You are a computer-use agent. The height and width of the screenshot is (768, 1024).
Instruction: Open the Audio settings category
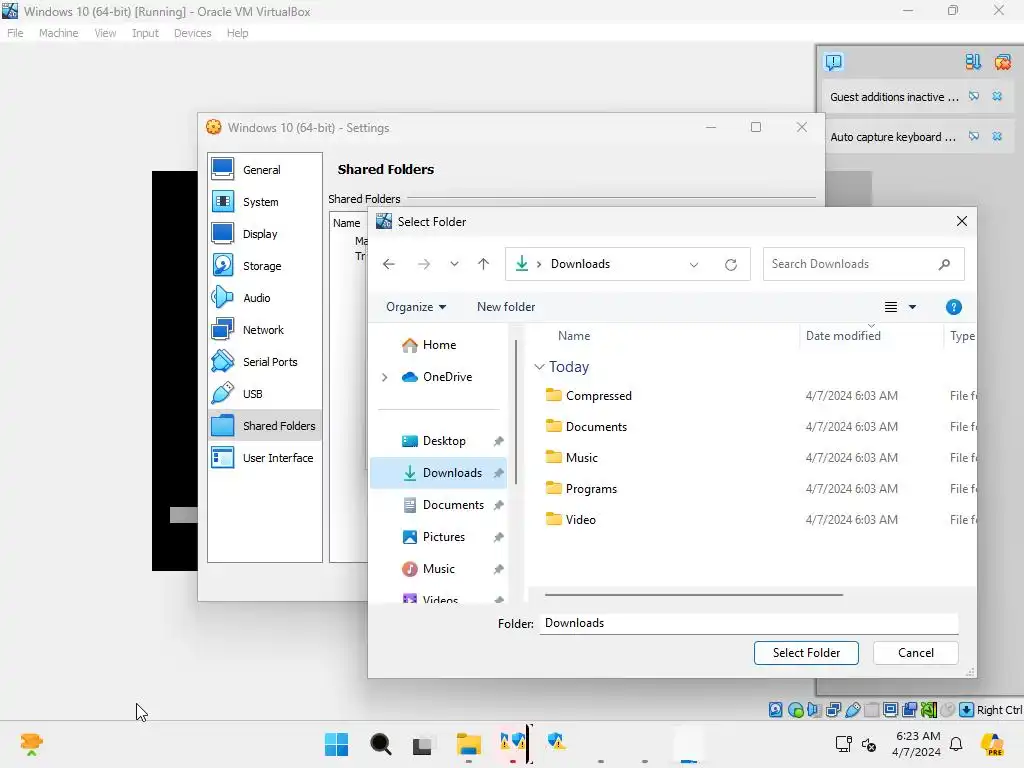coord(264,298)
